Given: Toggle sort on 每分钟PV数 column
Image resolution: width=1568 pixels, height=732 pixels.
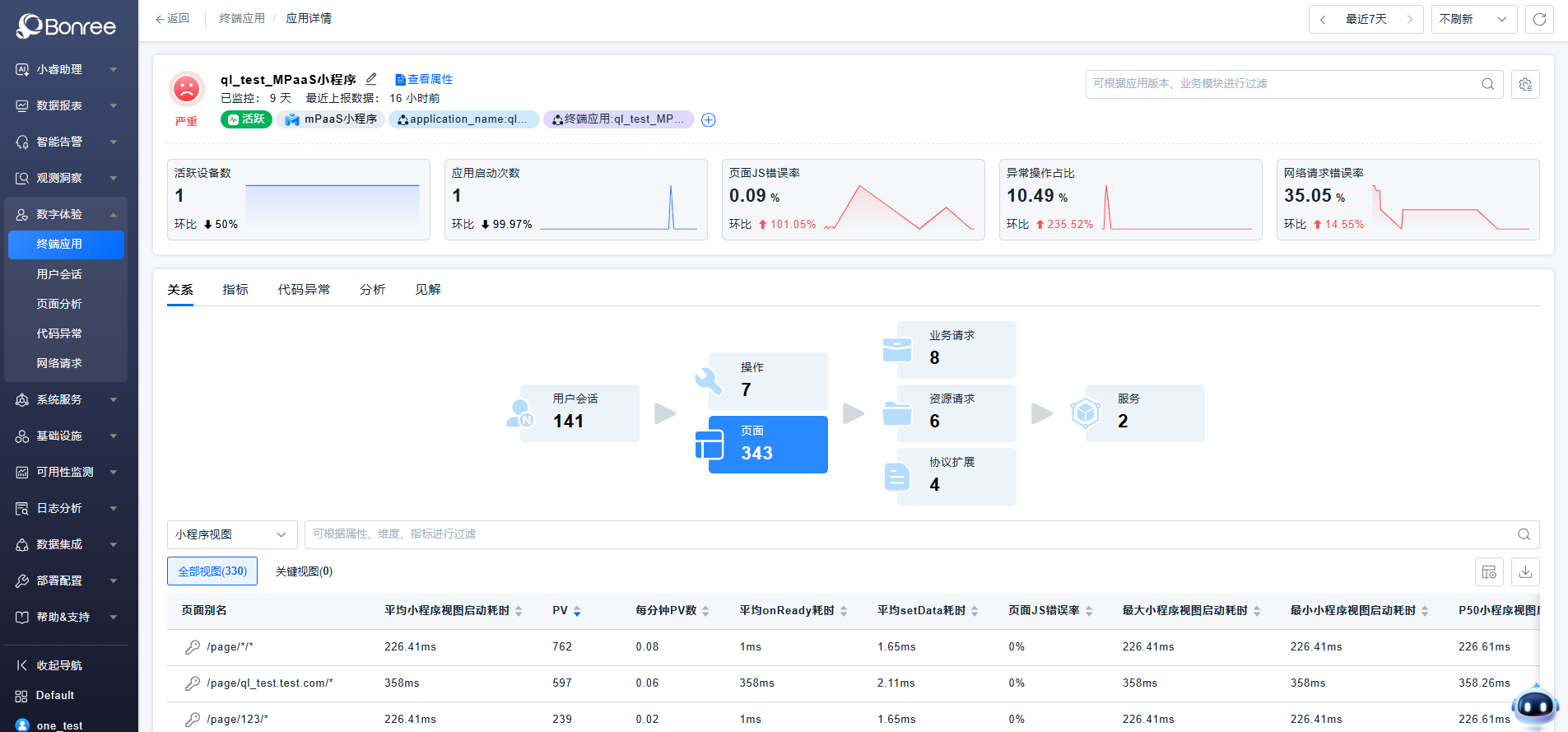Looking at the screenshot, I should [x=705, y=611].
